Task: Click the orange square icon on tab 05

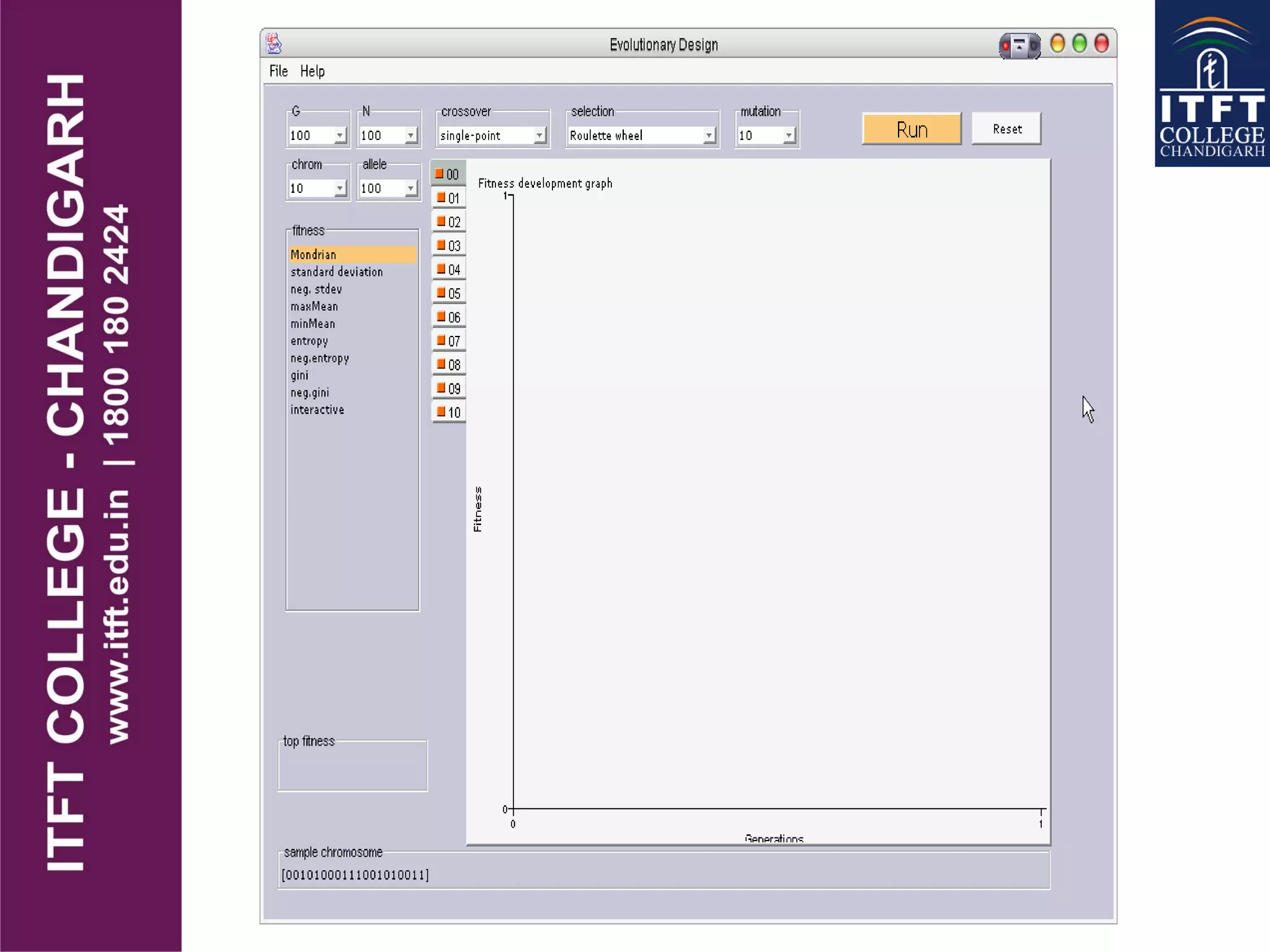Action: pos(441,293)
